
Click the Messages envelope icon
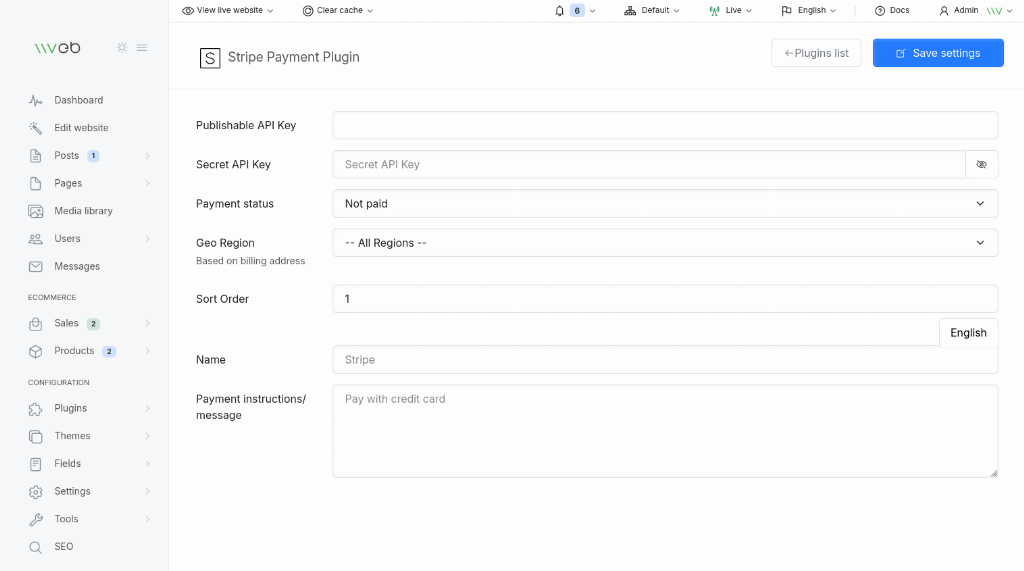pyautogui.click(x=35, y=267)
